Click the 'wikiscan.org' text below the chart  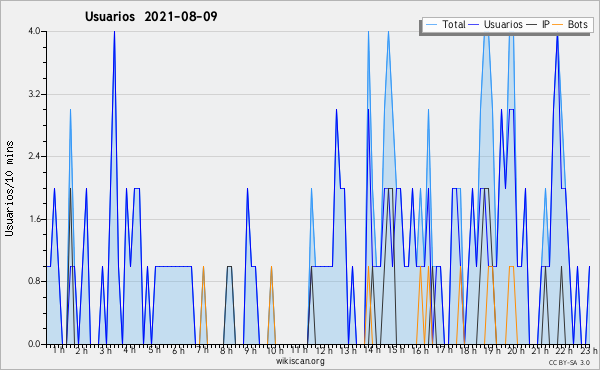(300, 361)
